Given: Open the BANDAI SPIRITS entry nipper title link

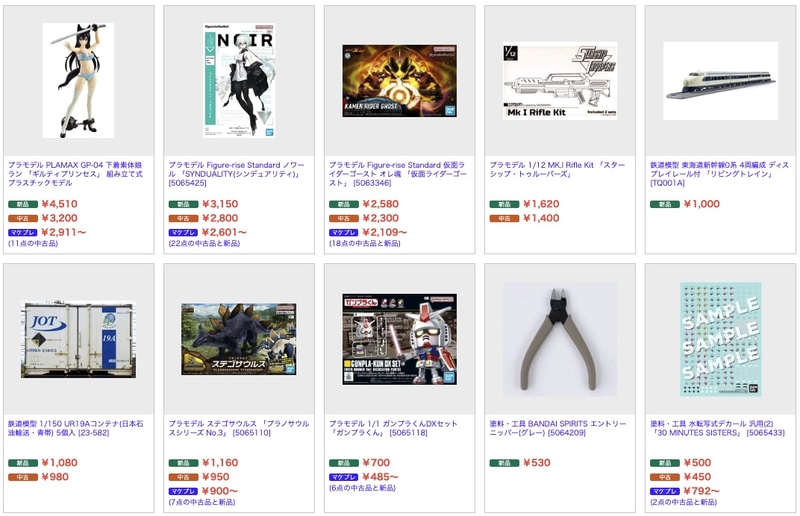Looking at the screenshot, I should [558, 428].
